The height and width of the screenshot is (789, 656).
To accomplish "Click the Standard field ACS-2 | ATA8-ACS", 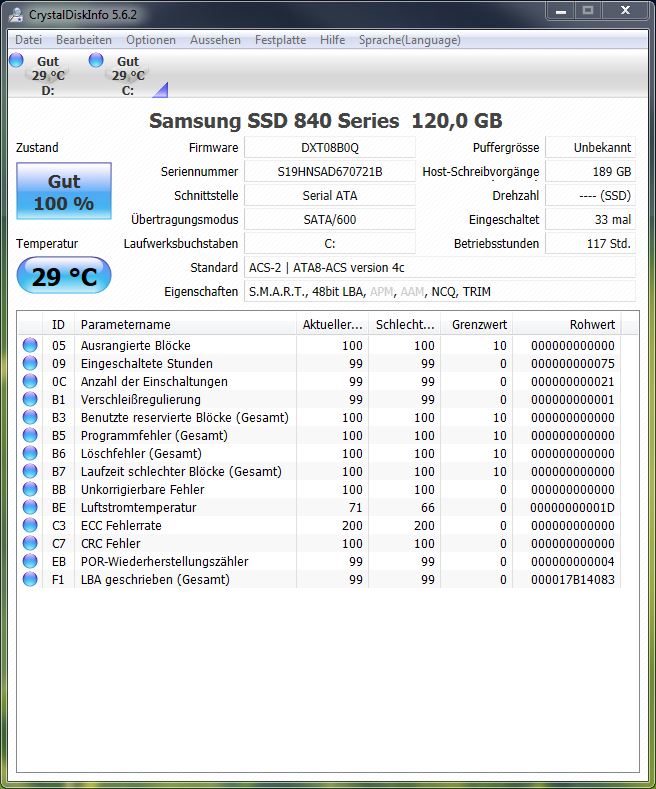I will (x=440, y=268).
